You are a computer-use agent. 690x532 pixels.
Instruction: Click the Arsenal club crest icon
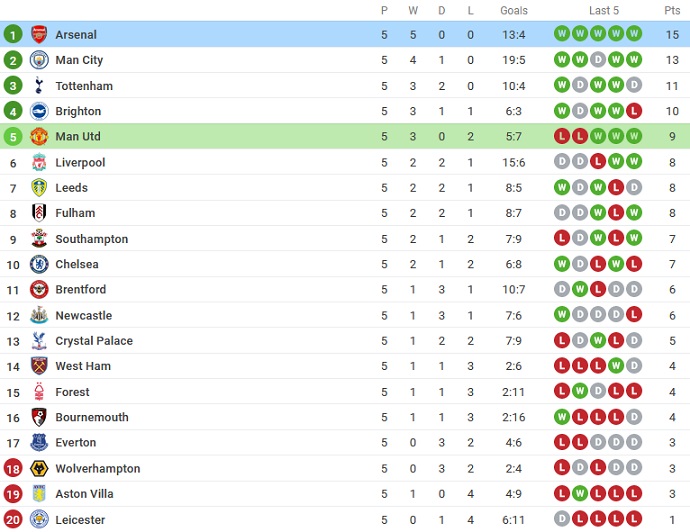[39, 34]
